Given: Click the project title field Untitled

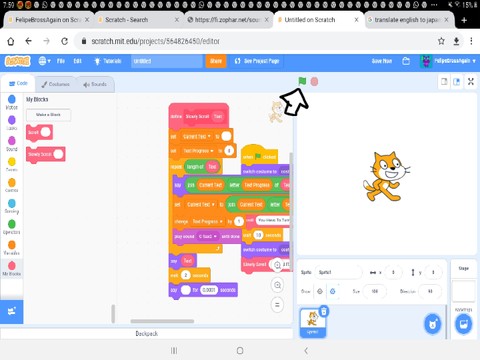Looking at the screenshot, I should tap(167, 61).
